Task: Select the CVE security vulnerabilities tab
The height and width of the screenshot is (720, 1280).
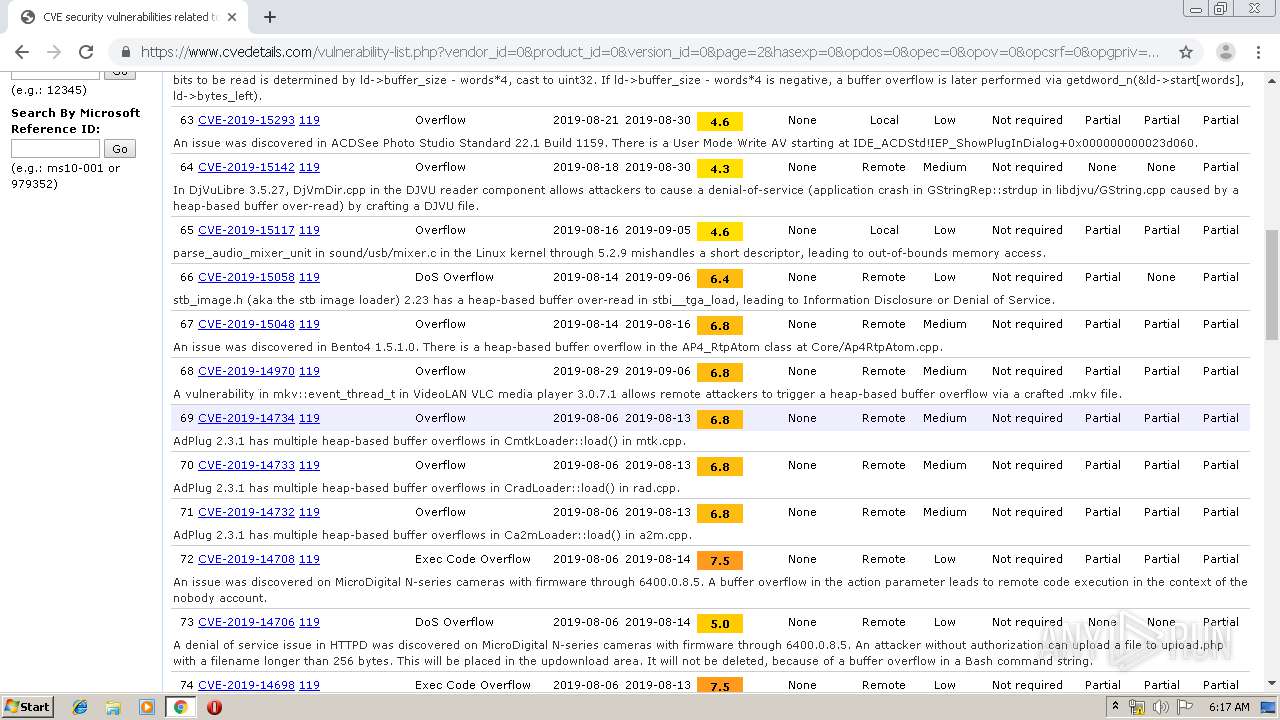Action: click(x=130, y=17)
